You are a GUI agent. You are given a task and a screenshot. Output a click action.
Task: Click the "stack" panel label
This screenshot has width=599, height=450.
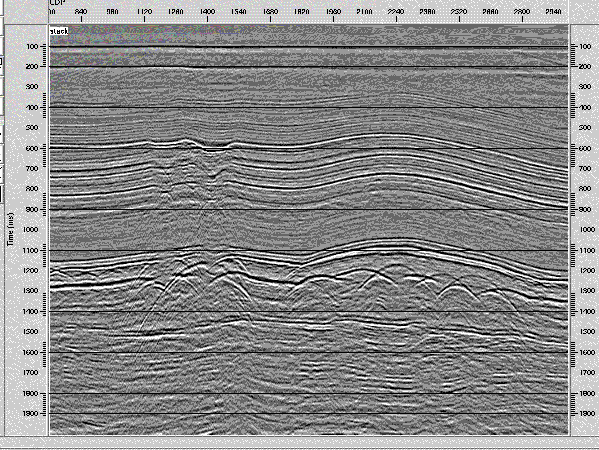click(x=59, y=31)
